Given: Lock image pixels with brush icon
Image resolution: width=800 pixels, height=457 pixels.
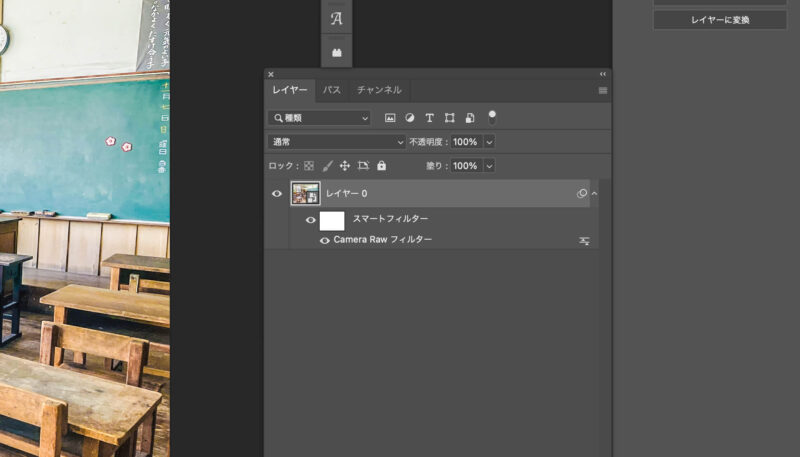Looking at the screenshot, I should (x=328, y=166).
